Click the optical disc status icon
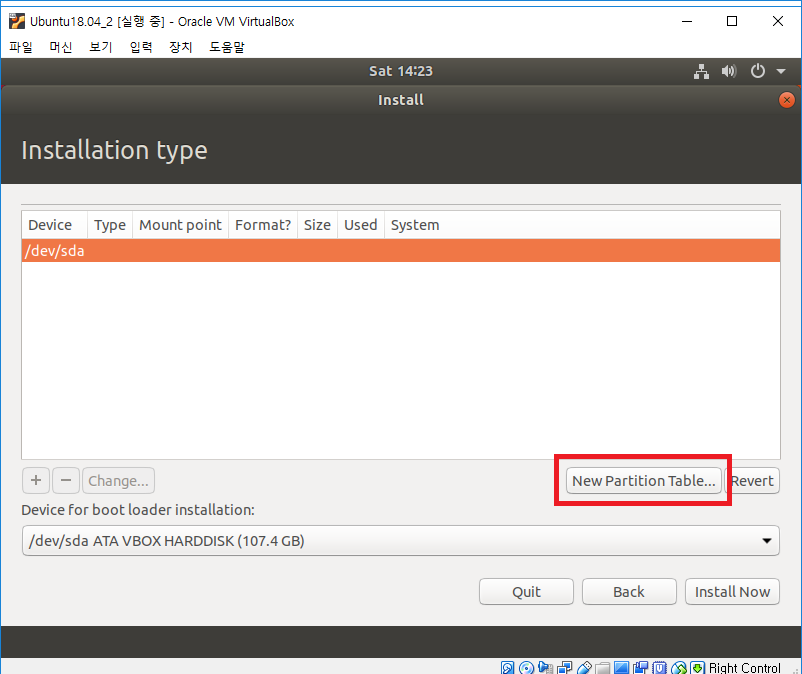The height and width of the screenshot is (674, 802). click(x=526, y=667)
